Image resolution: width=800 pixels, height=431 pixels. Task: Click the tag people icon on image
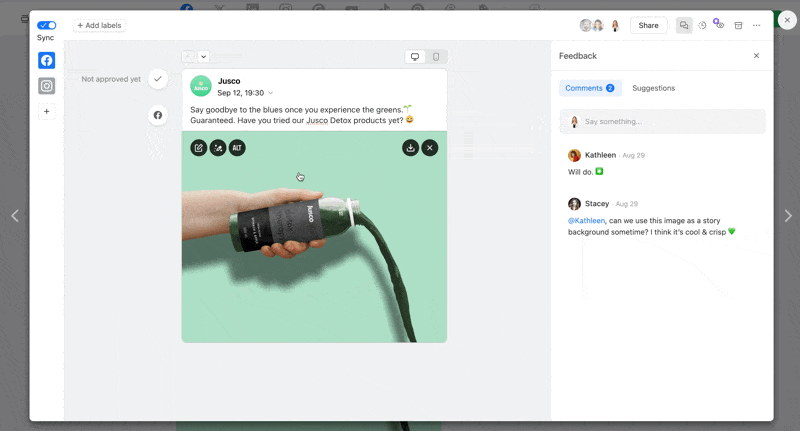click(x=218, y=148)
